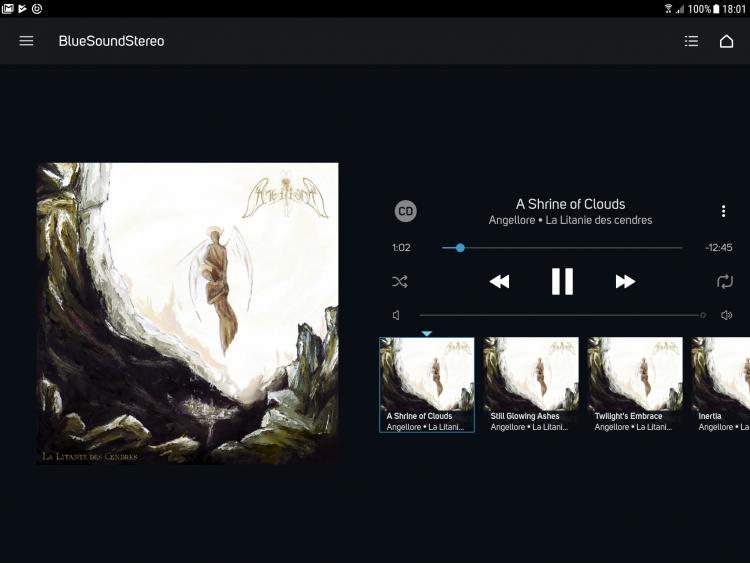Toggle repeat mode

coord(725,281)
